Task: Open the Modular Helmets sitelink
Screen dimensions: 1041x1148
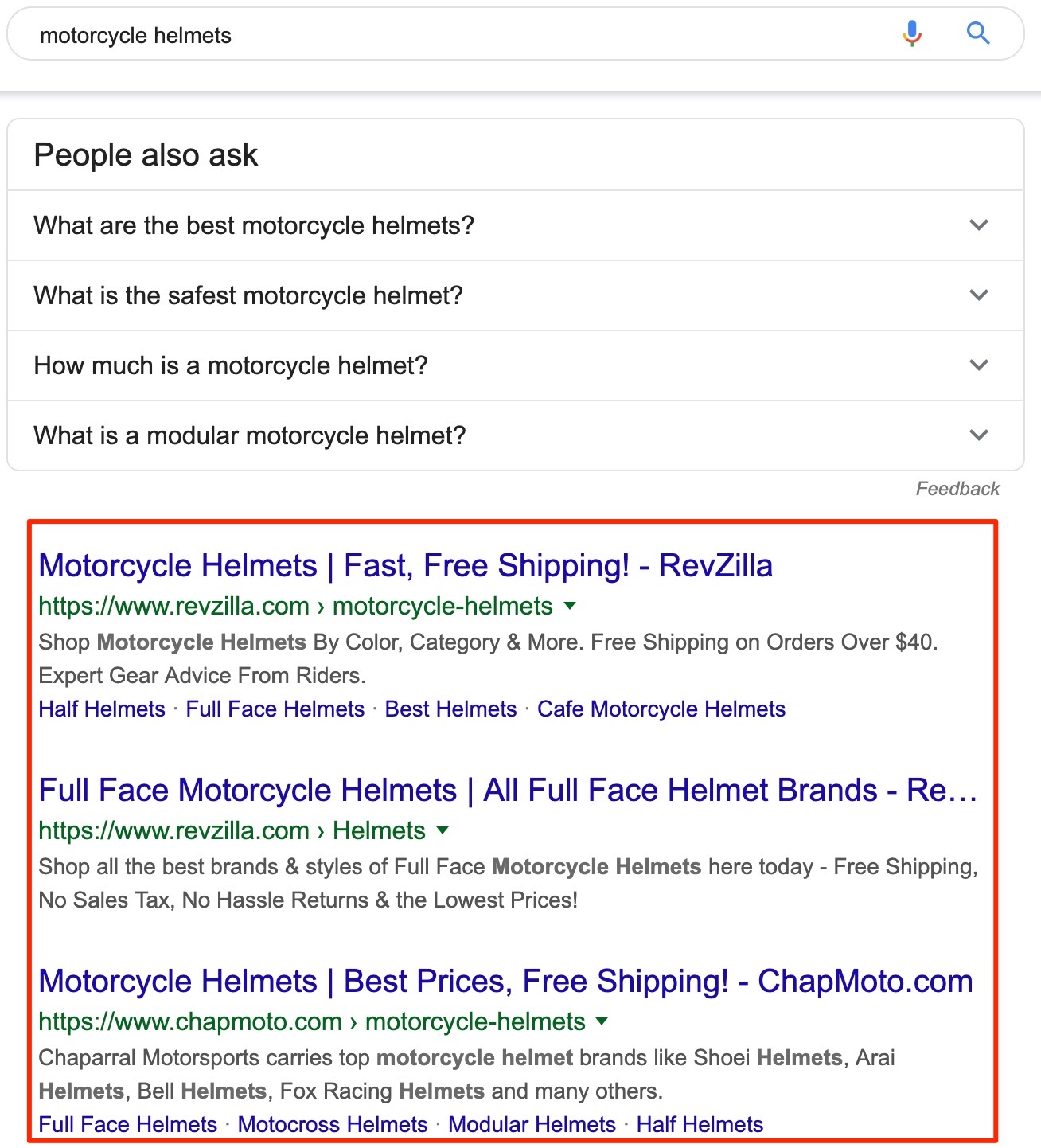Action: point(532,1125)
